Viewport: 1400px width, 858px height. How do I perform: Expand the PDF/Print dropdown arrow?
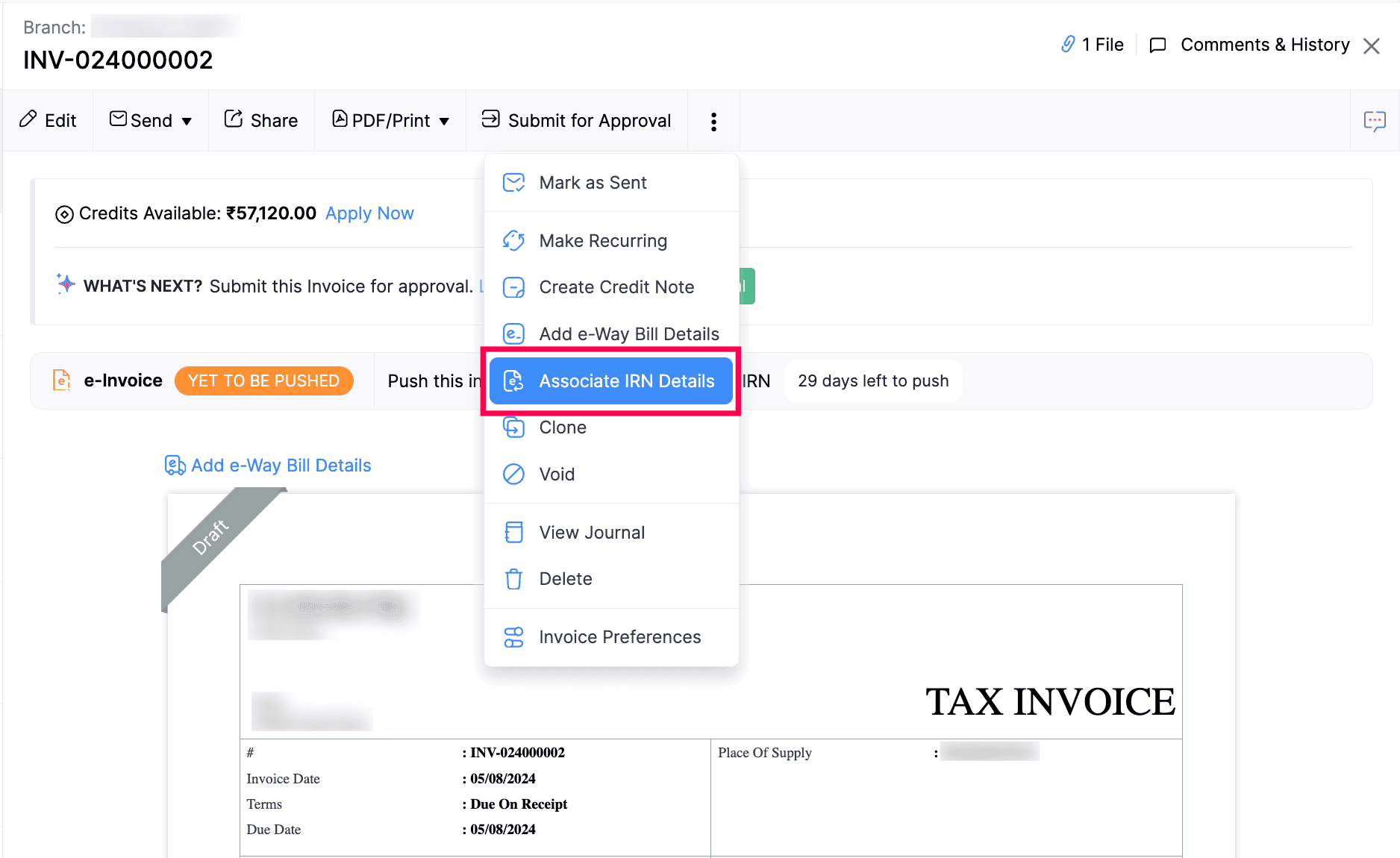tap(444, 122)
